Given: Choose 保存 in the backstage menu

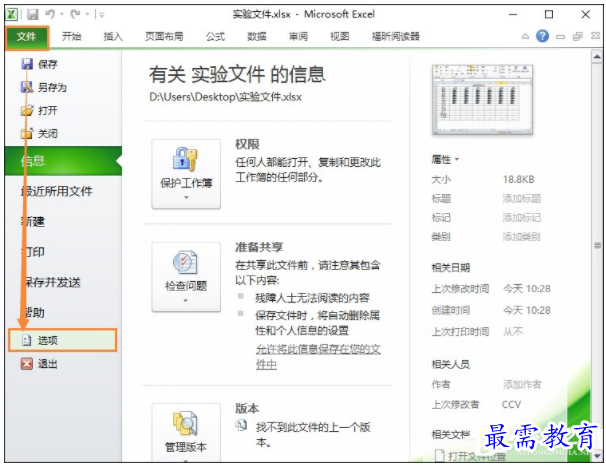Looking at the screenshot, I should tap(39, 64).
